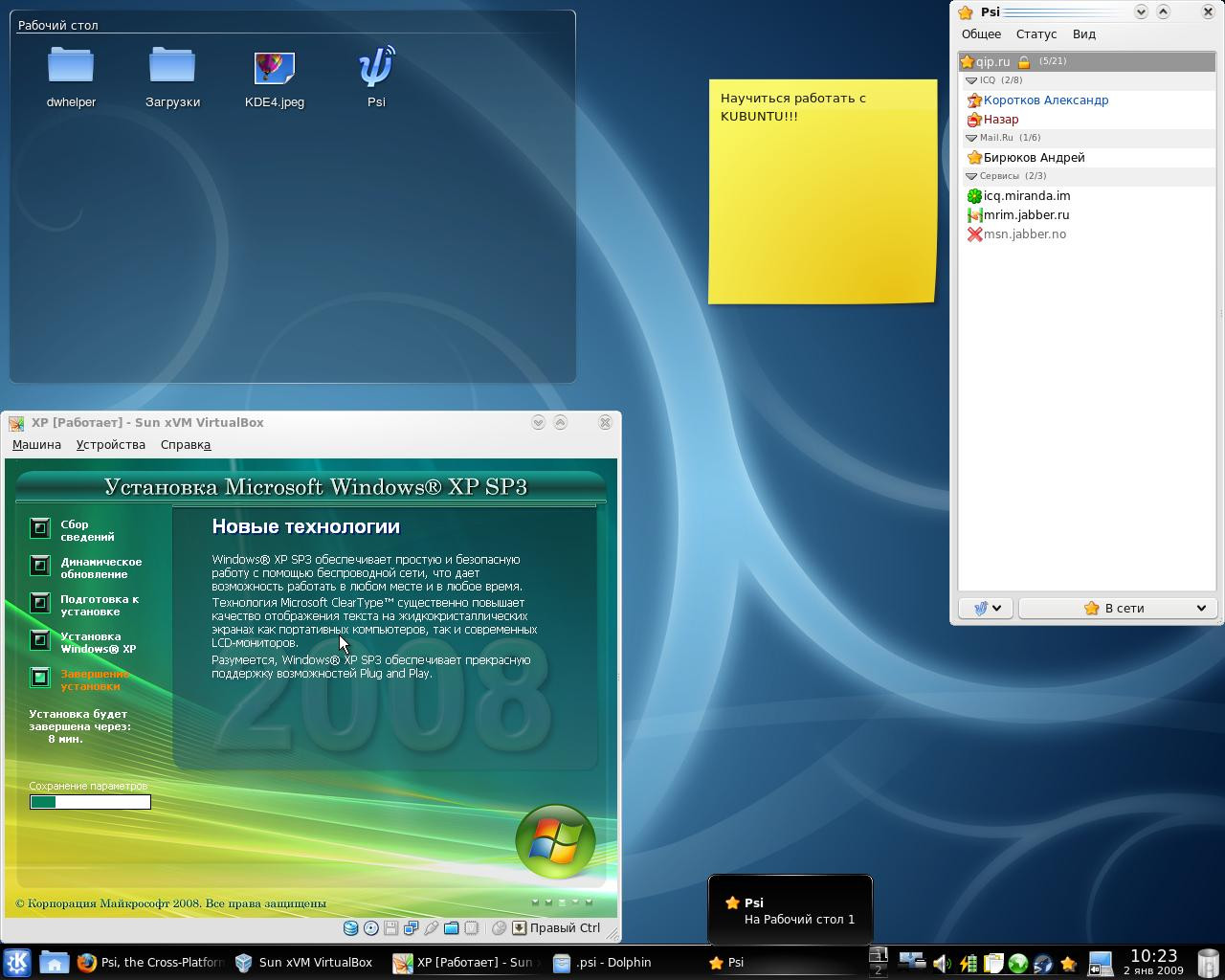Click the file manager icon beside the K menu

coord(54,963)
